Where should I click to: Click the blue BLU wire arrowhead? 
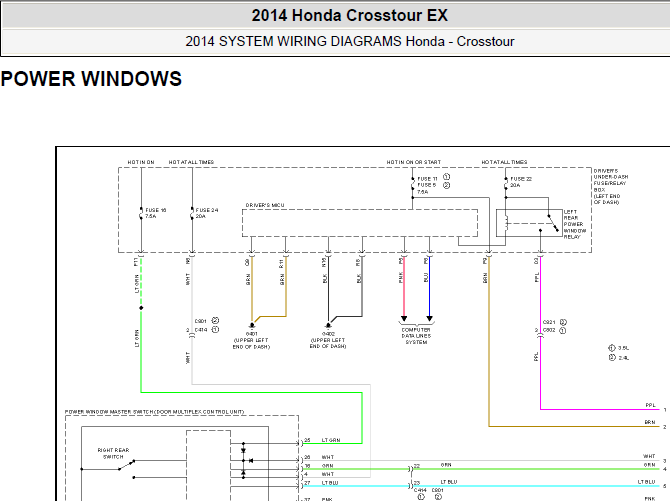point(429,318)
